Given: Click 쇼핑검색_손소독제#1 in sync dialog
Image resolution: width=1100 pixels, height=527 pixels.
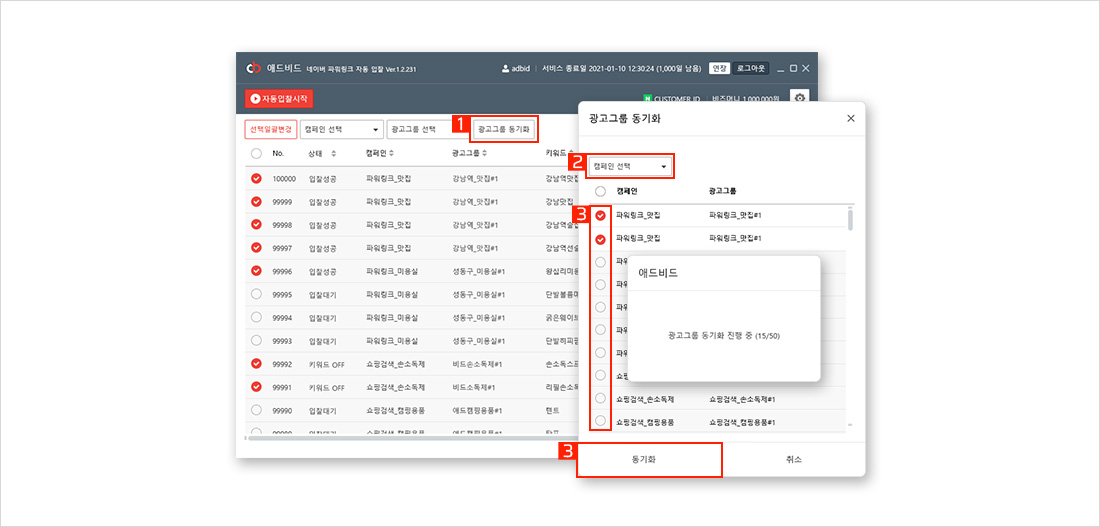Looking at the screenshot, I should pyautogui.click(x=742, y=399).
